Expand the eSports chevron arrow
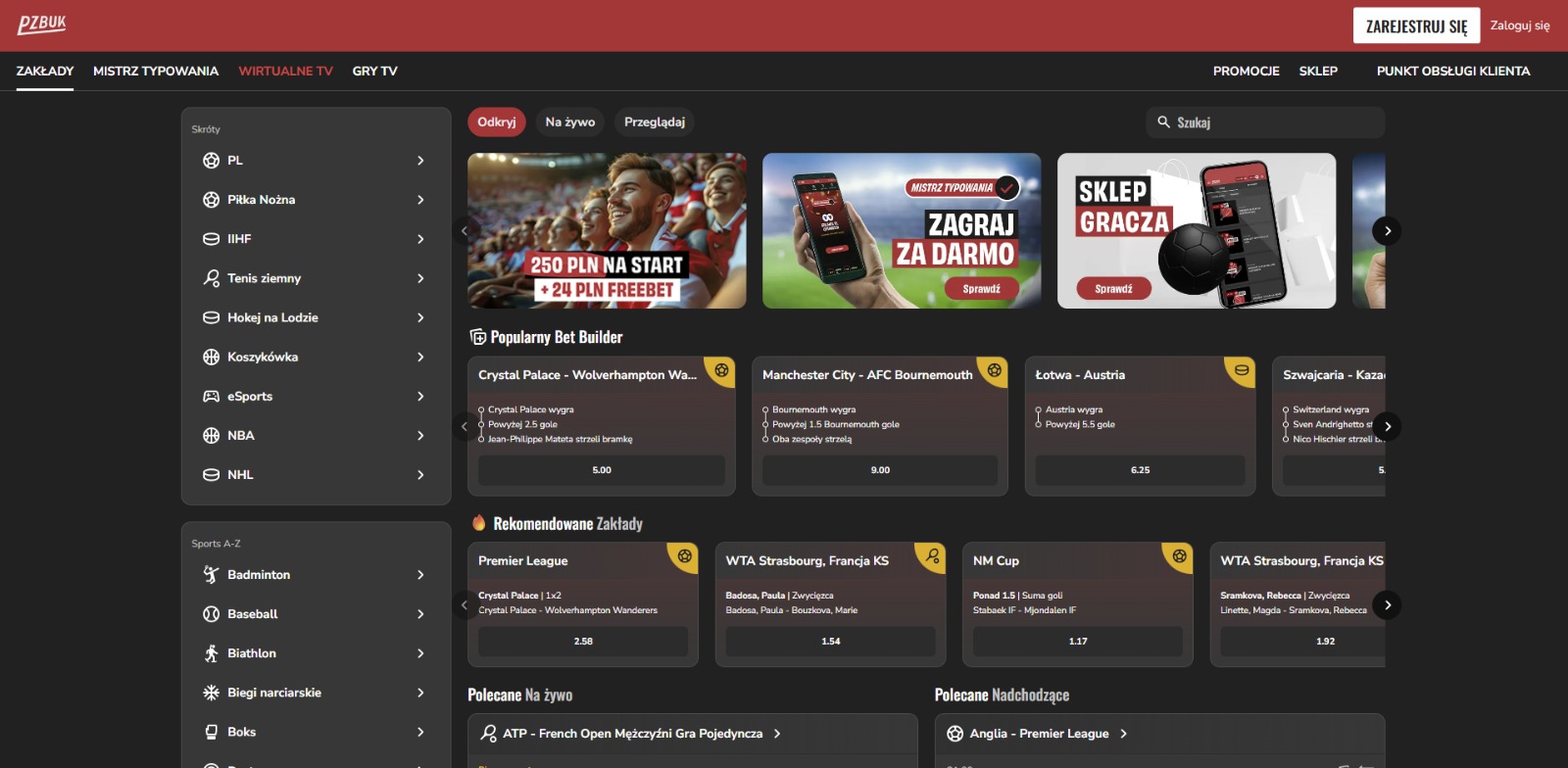The height and width of the screenshot is (768, 1568). [420, 396]
